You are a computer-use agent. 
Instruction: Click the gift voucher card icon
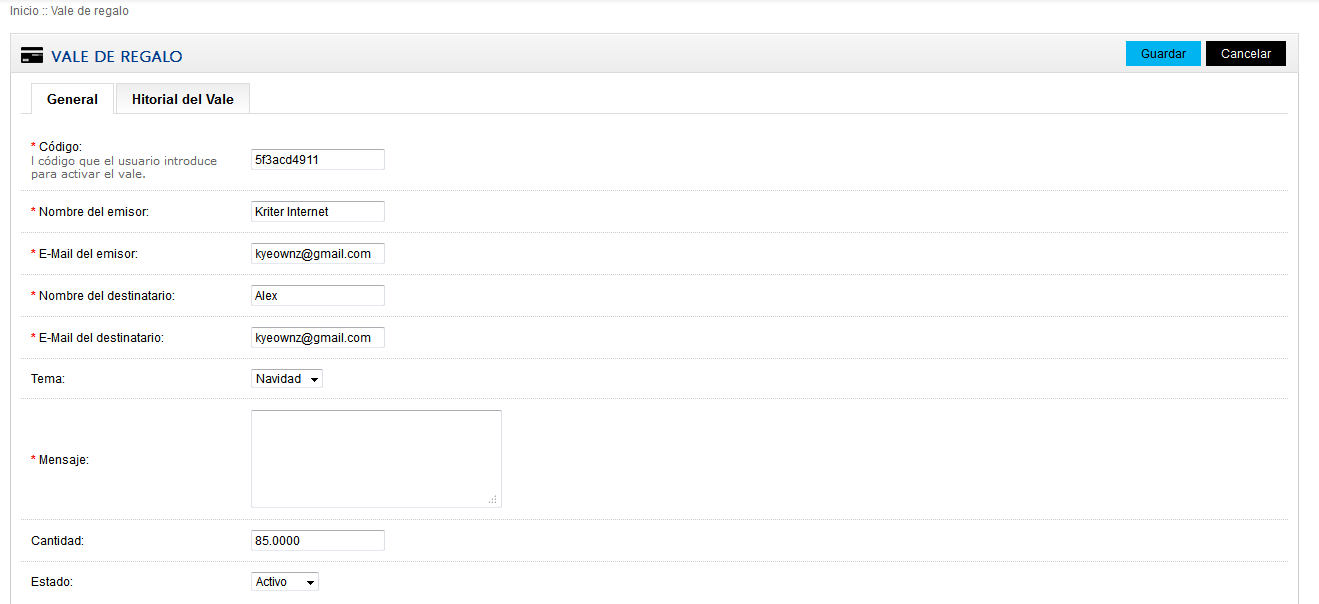pyautogui.click(x=31, y=56)
